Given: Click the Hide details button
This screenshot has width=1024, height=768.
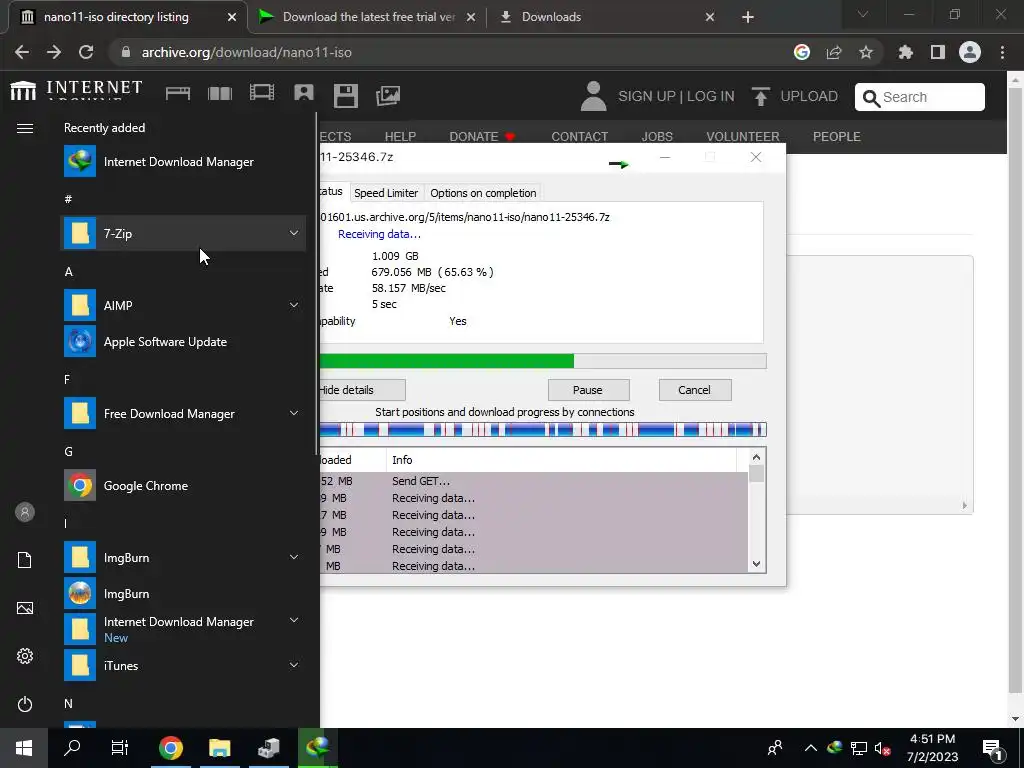Looking at the screenshot, I should coord(360,390).
